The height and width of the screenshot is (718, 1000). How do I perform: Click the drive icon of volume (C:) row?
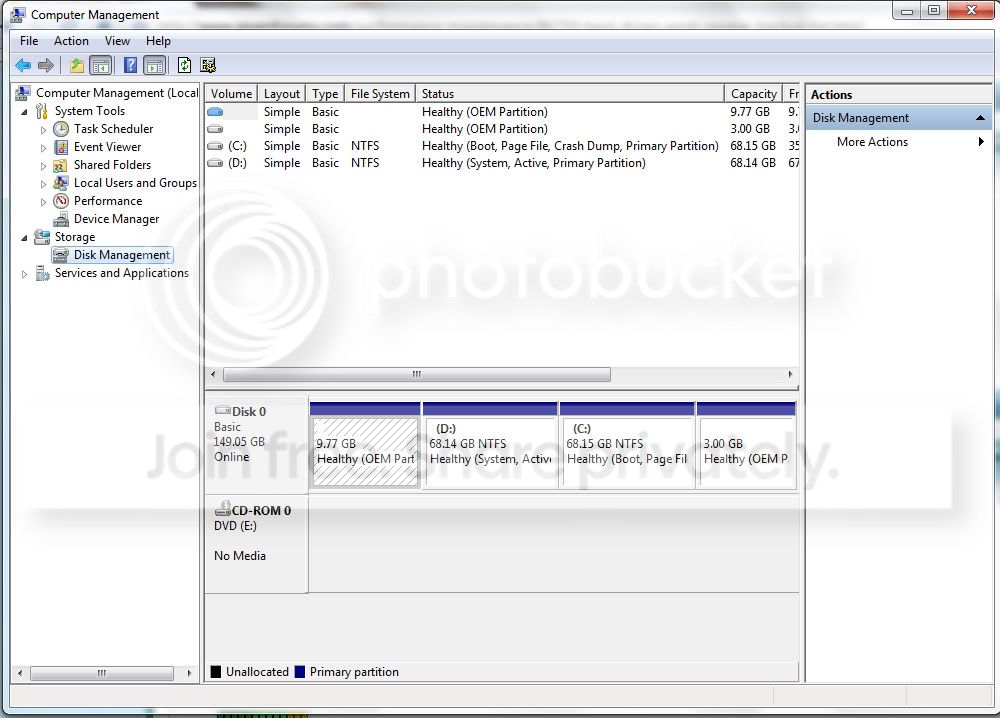[216, 146]
